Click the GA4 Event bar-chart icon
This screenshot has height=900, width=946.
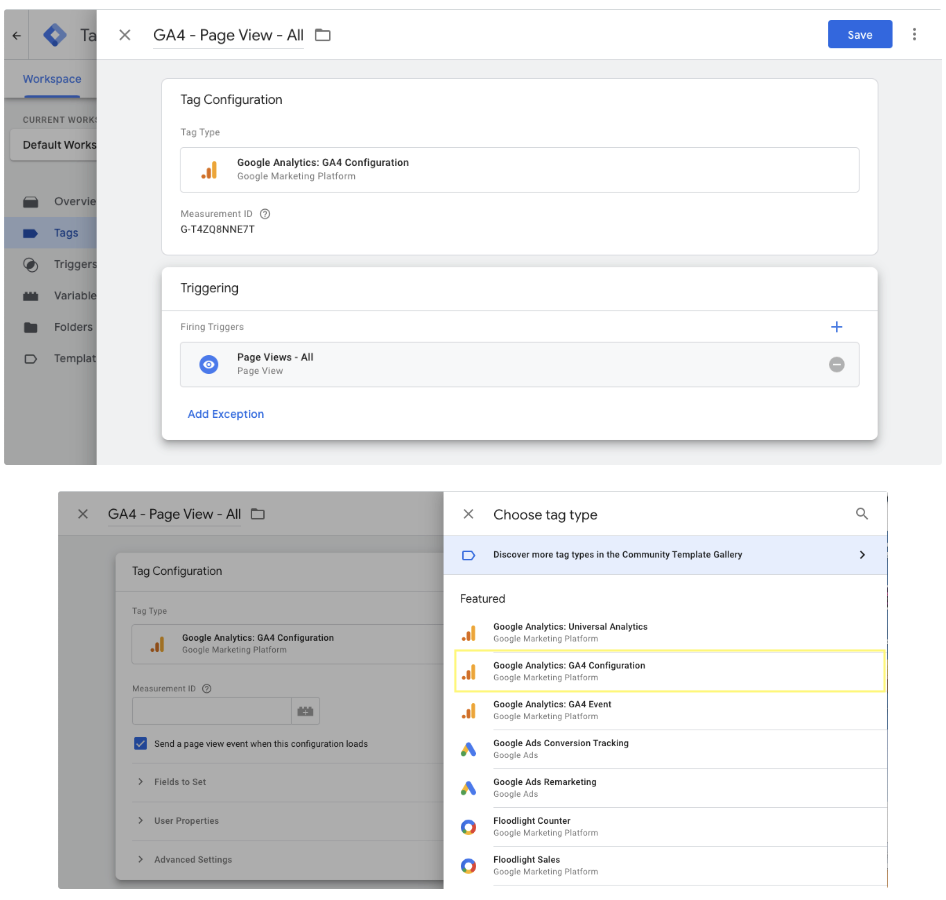coord(469,711)
